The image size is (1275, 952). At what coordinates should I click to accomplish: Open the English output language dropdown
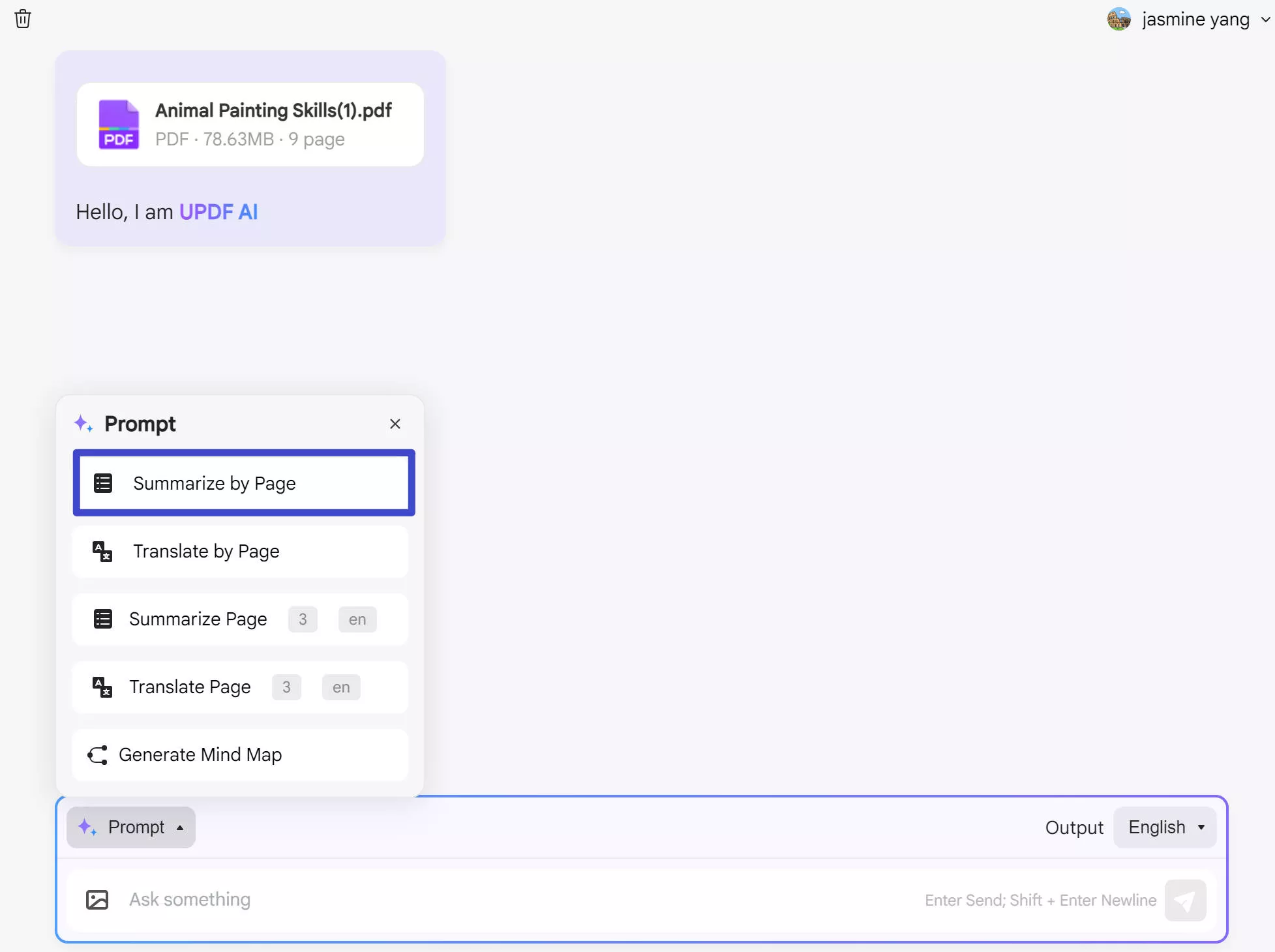click(1165, 827)
